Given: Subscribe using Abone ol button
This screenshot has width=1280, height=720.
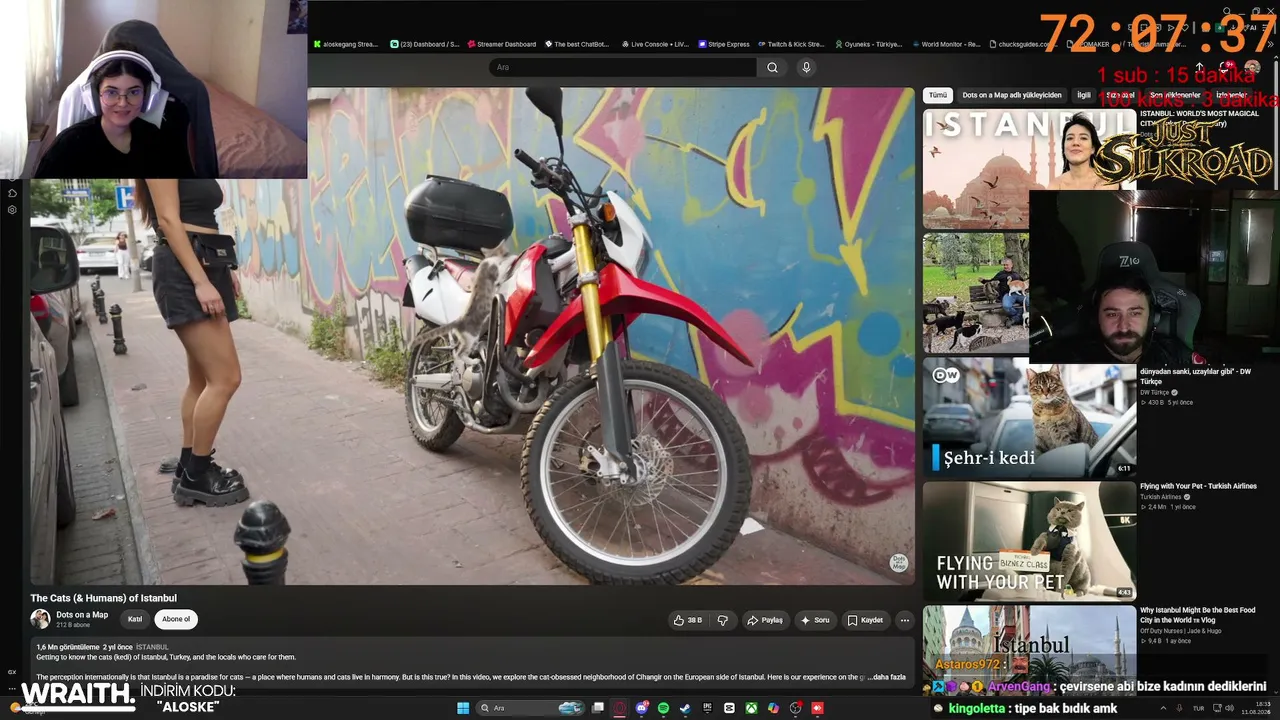Looking at the screenshot, I should point(176,619).
